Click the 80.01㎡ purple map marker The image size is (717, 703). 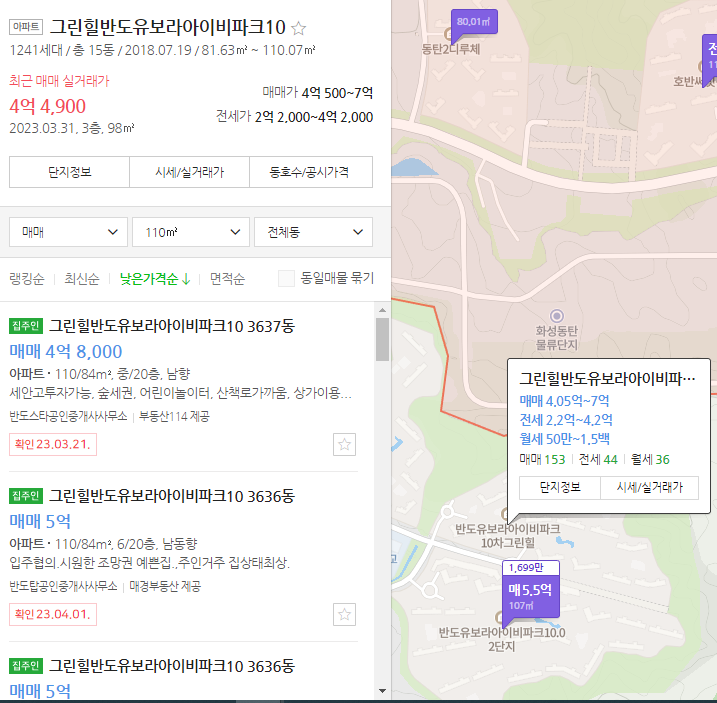pos(473,24)
